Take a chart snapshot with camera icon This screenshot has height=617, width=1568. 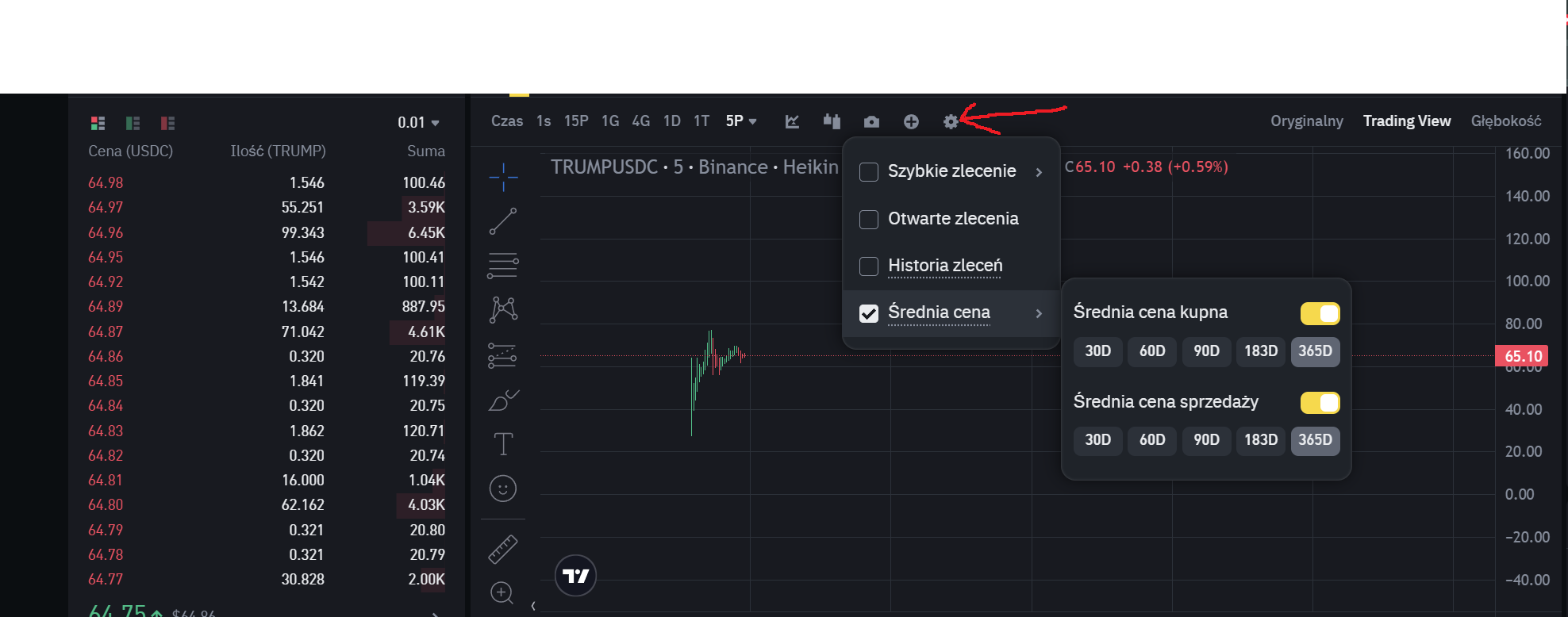[871, 121]
